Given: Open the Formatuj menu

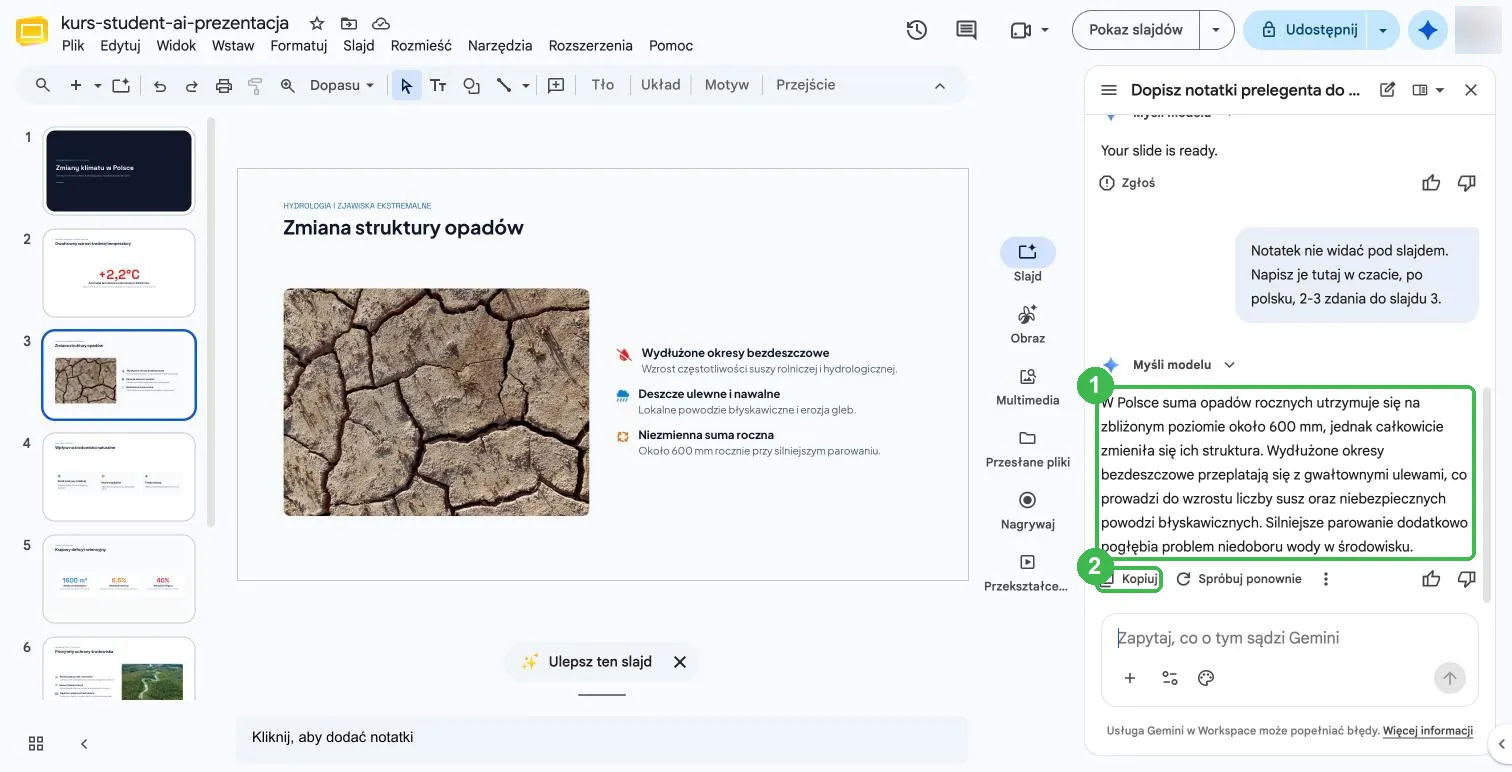Looking at the screenshot, I should [x=299, y=45].
